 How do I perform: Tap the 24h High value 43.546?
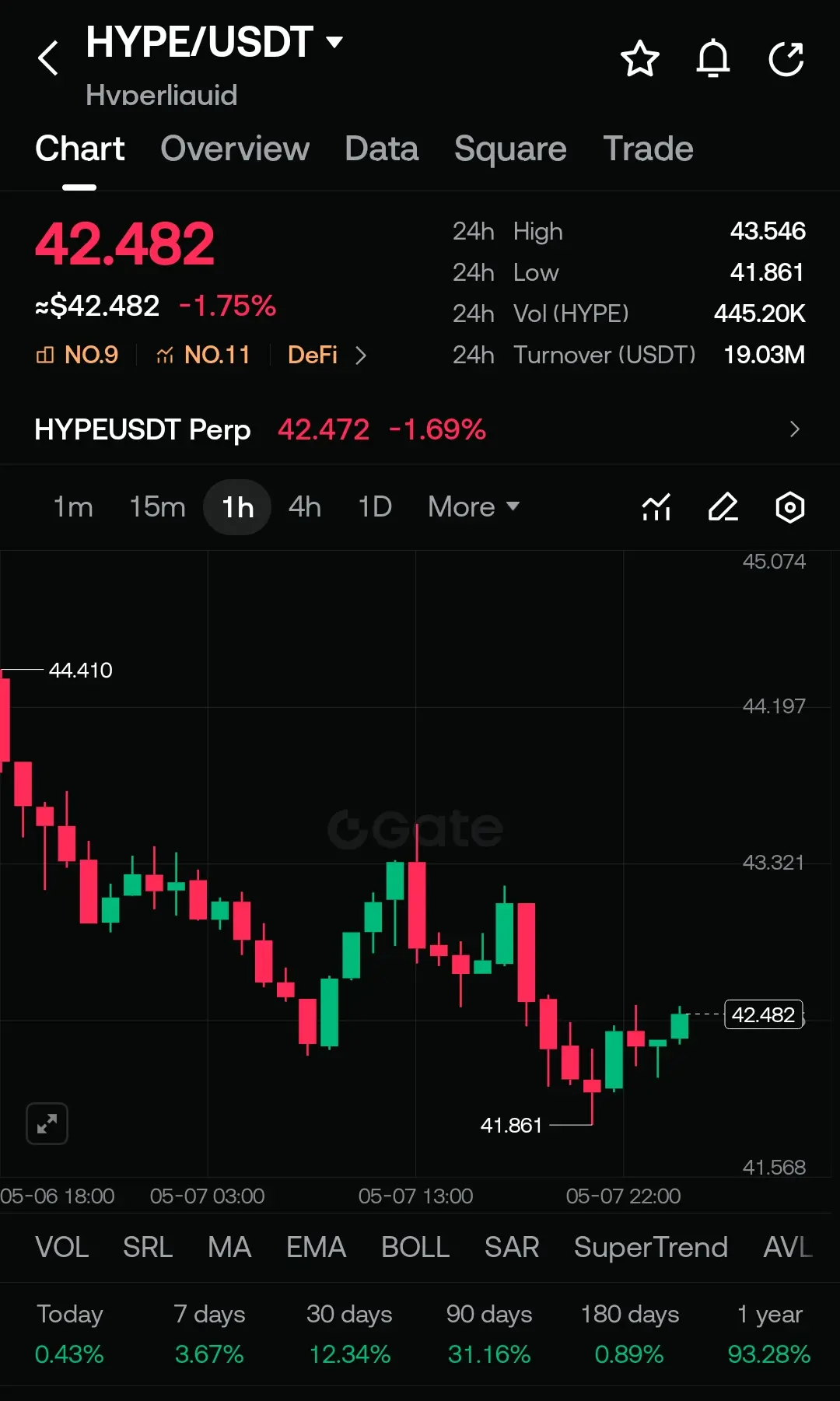pos(768,231)
